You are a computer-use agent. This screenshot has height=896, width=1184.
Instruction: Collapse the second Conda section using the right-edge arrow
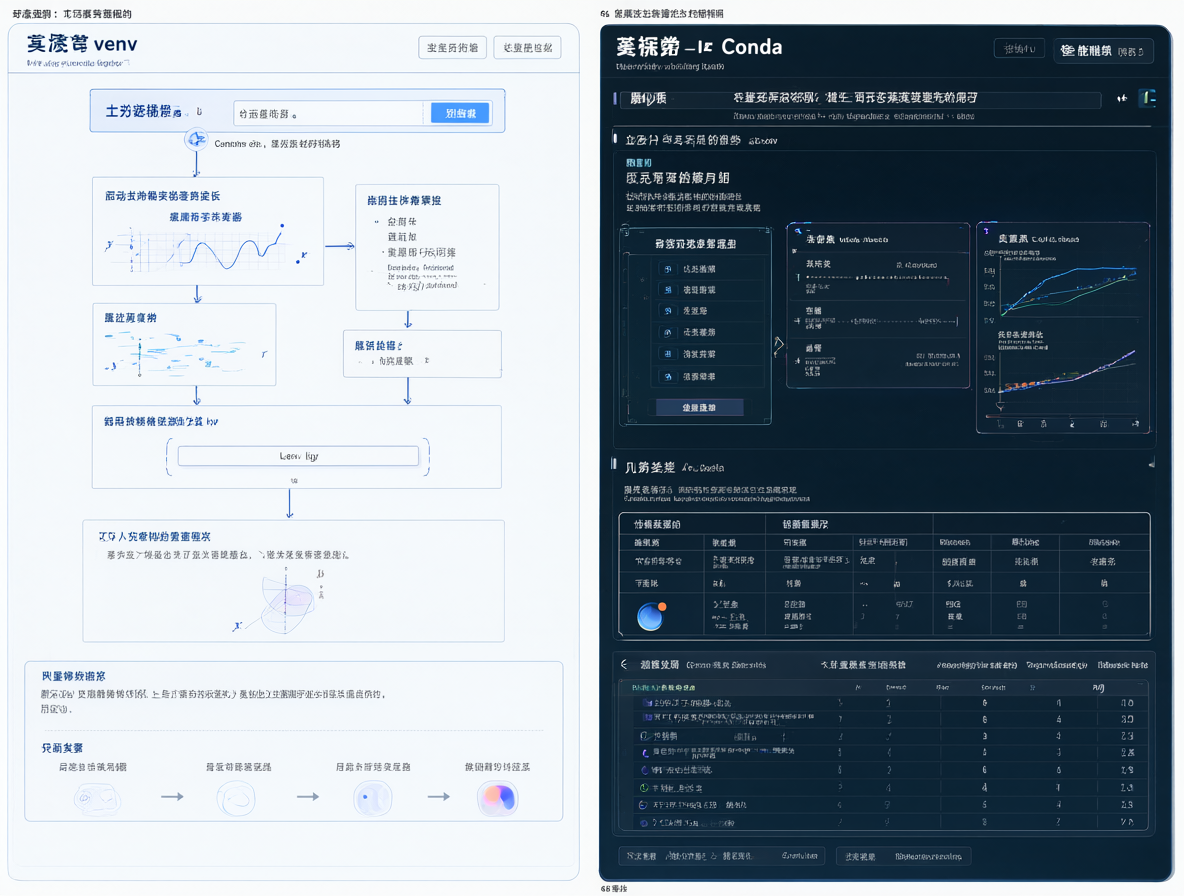pos(1152,463)
